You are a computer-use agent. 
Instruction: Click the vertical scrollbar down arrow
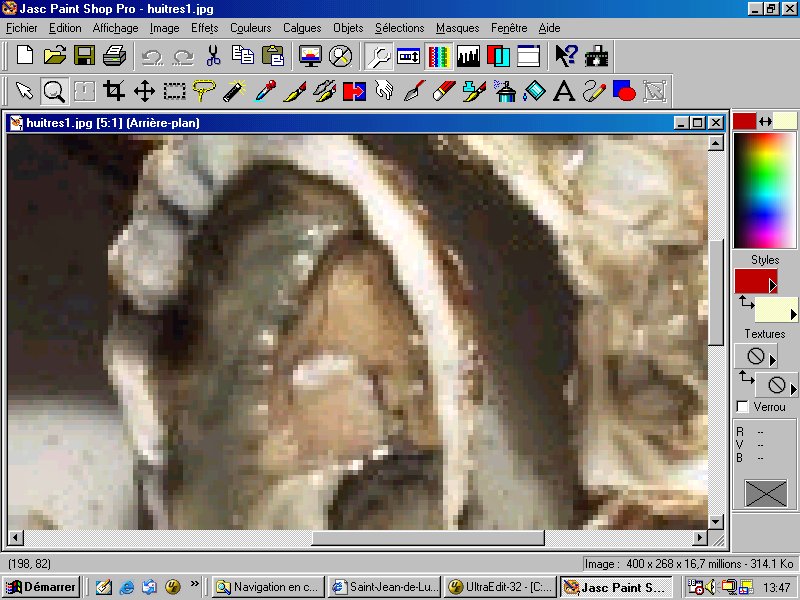tap(716, 522)
